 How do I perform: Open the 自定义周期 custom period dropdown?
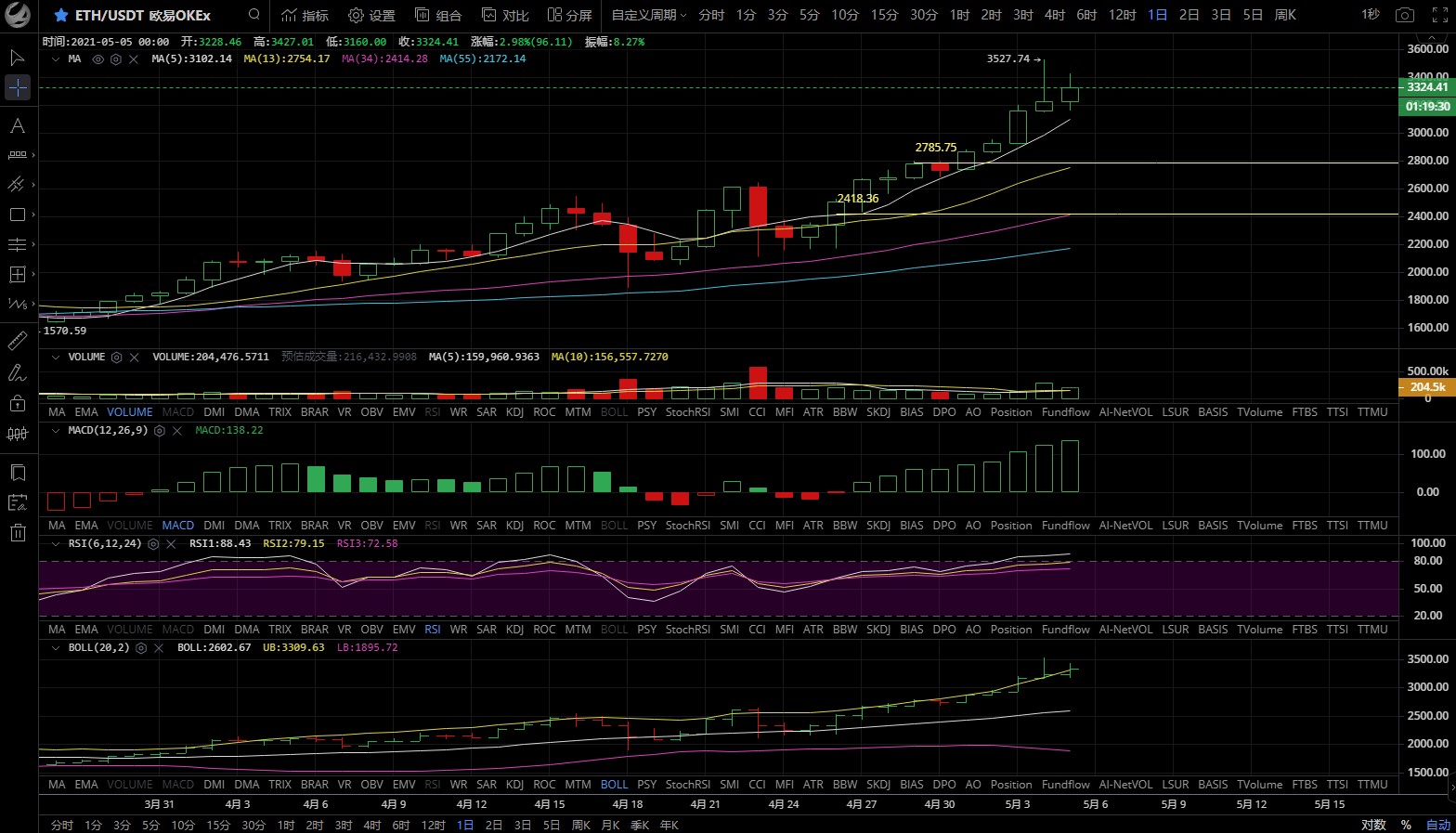pyautogui.click(x=648, y=15)
